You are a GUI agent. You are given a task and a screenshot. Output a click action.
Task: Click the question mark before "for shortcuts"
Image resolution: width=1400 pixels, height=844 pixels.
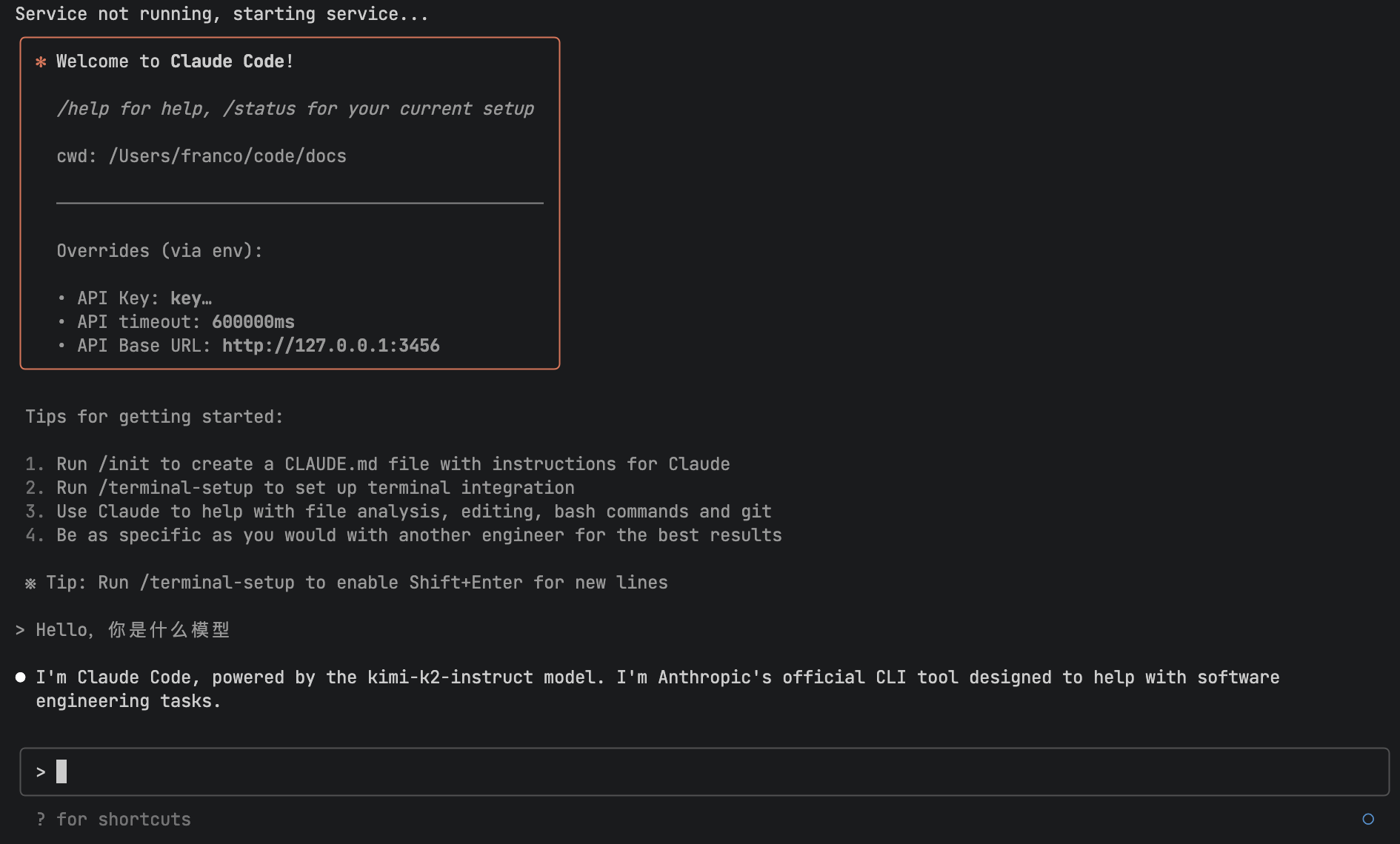(41, 820)
